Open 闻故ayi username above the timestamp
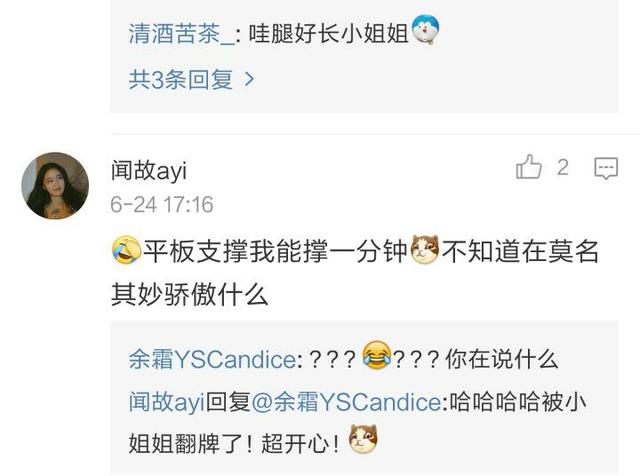 (149, 170)
